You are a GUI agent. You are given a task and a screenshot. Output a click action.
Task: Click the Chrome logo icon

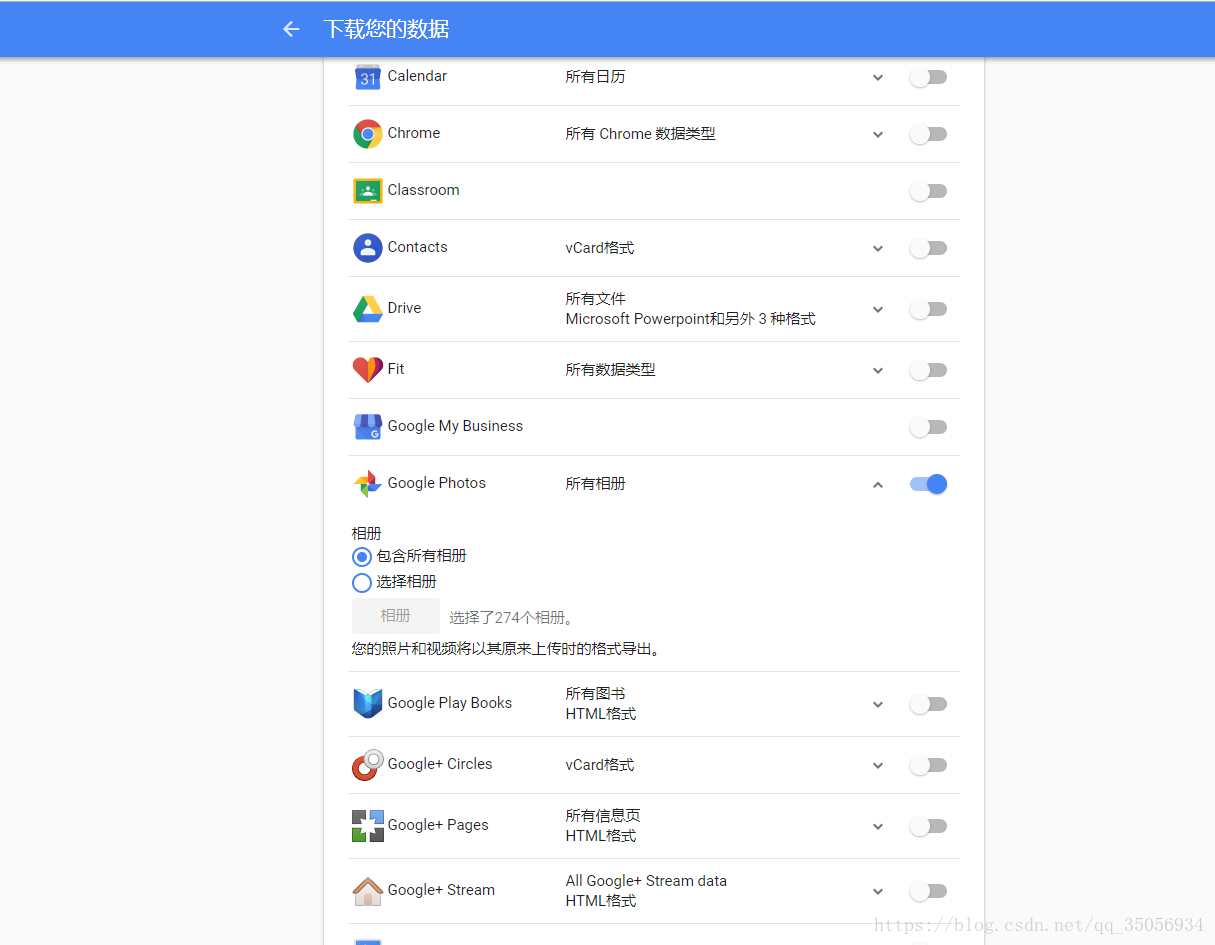point(368,134)
